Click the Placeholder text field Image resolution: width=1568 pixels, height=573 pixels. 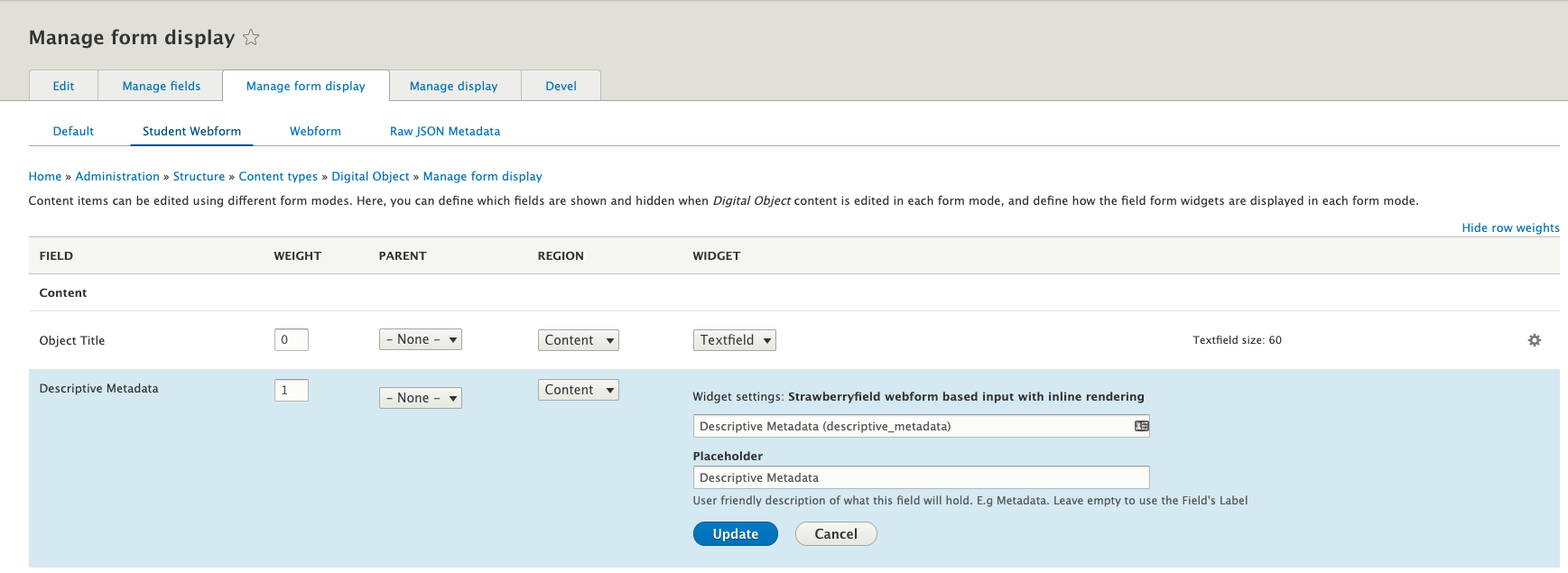pyautogui.click(x=920, y=477)
